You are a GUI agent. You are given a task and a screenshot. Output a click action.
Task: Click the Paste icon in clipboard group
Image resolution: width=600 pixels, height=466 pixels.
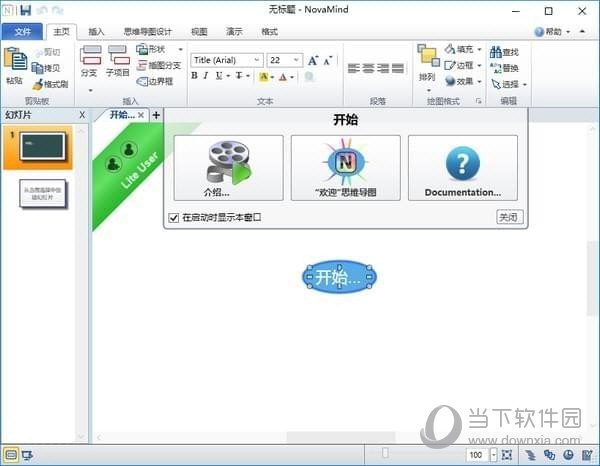(15, 59)
